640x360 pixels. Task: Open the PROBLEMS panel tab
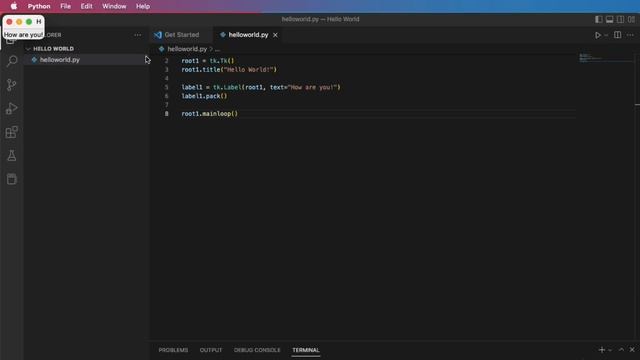173,350
